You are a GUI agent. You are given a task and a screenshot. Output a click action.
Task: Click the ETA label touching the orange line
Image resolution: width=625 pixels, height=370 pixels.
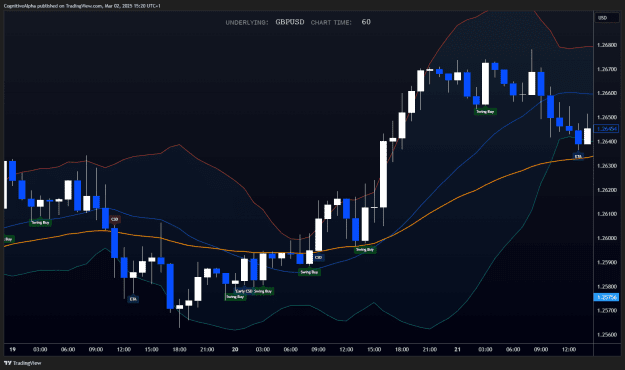578,157
